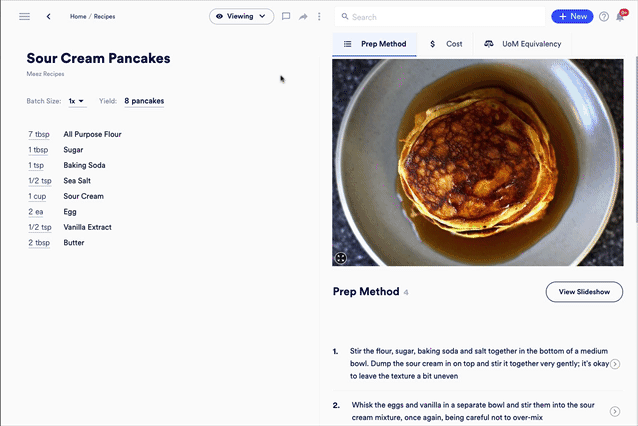
Task: Open the three-dot more options menu
Action: point(319,17)
